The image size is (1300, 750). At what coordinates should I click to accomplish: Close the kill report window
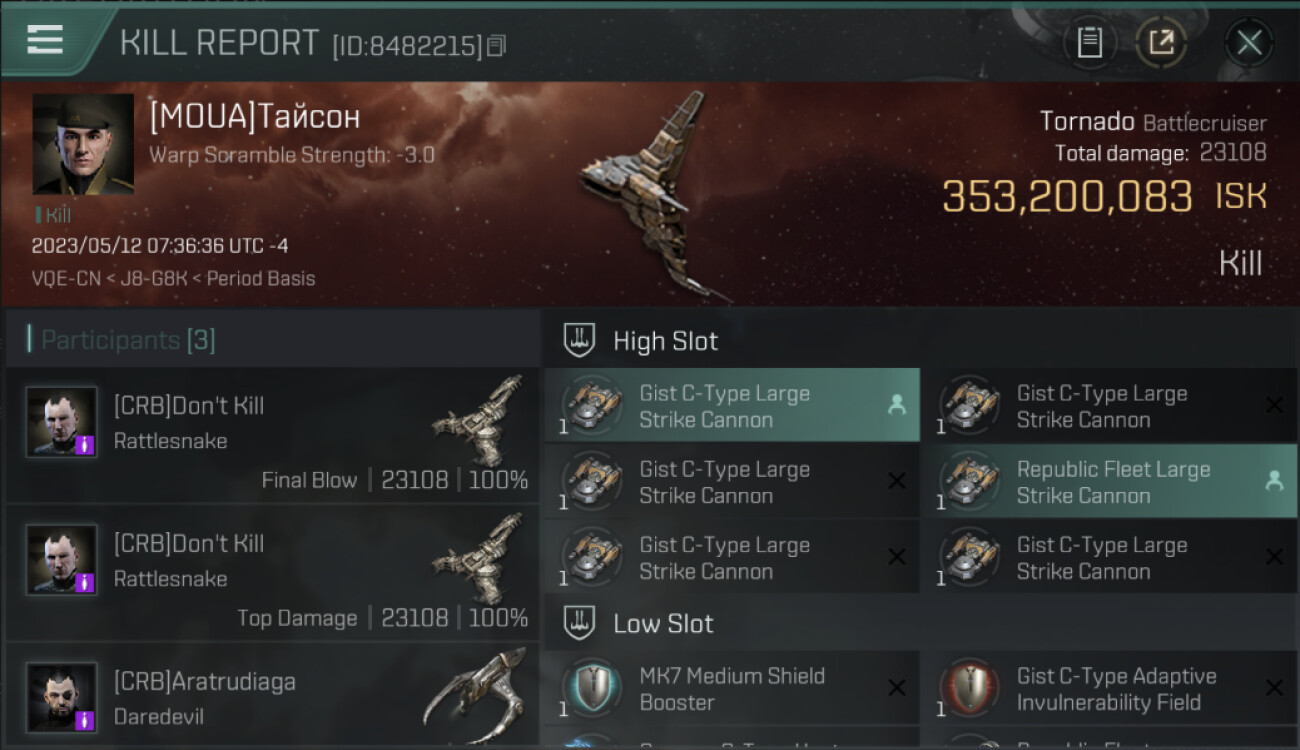(x=1249, y=43)
